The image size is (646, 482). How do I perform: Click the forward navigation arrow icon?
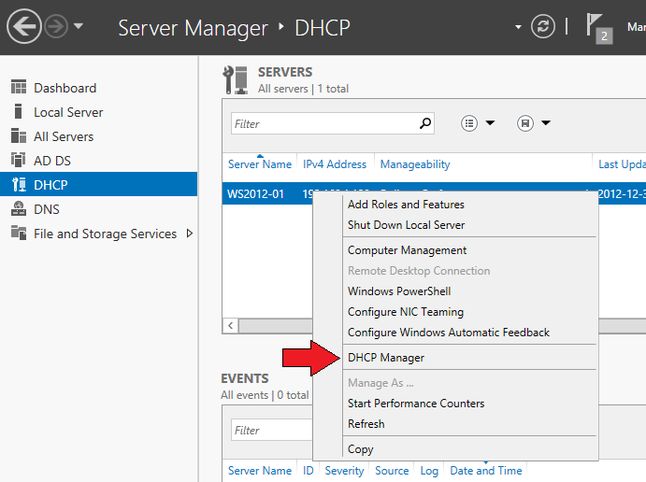[56, 27]
